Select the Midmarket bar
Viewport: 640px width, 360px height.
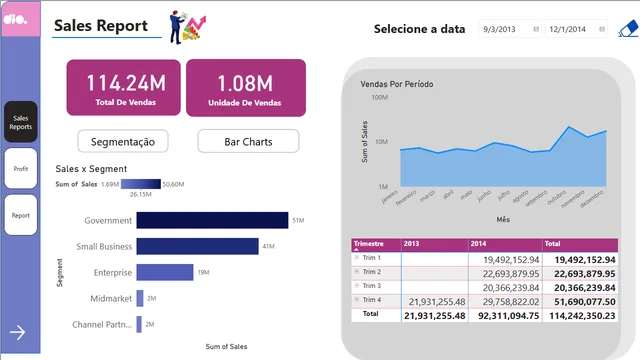point(140,298)
